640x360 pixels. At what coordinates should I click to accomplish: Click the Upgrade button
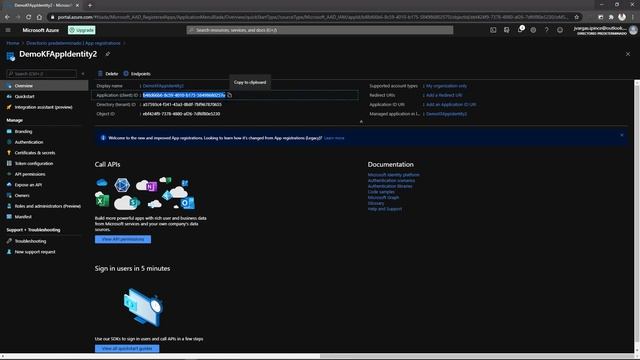(82, 30)
